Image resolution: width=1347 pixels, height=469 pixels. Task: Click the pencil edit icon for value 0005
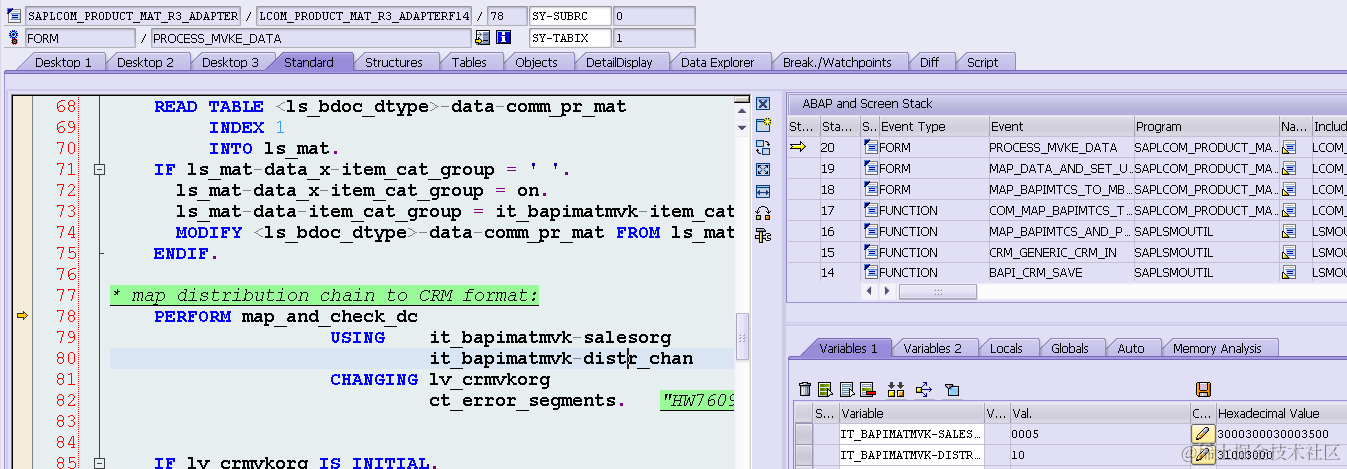(1202, 434)
